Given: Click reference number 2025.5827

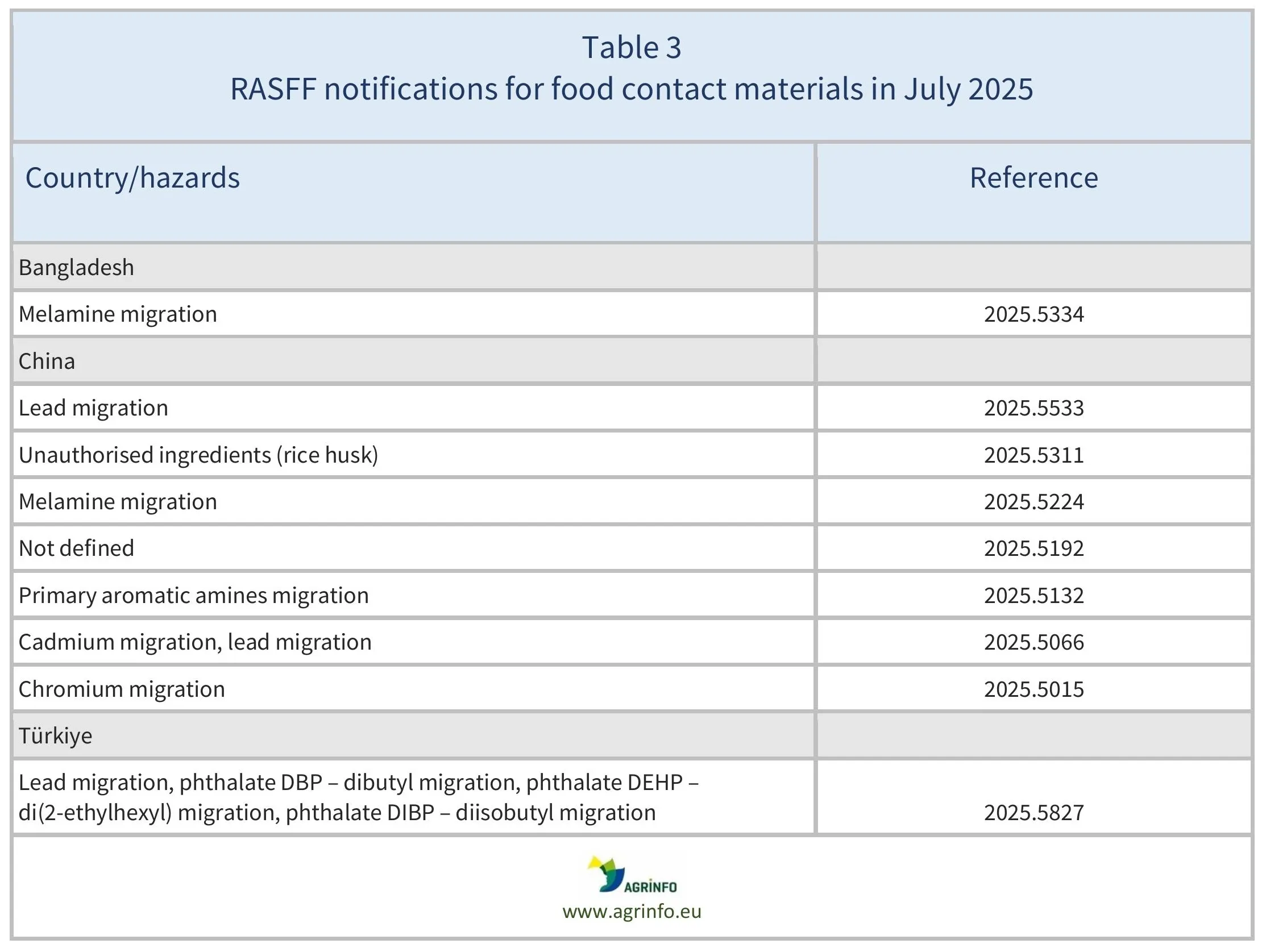Looking at the screenshot, I should 1033,812.
